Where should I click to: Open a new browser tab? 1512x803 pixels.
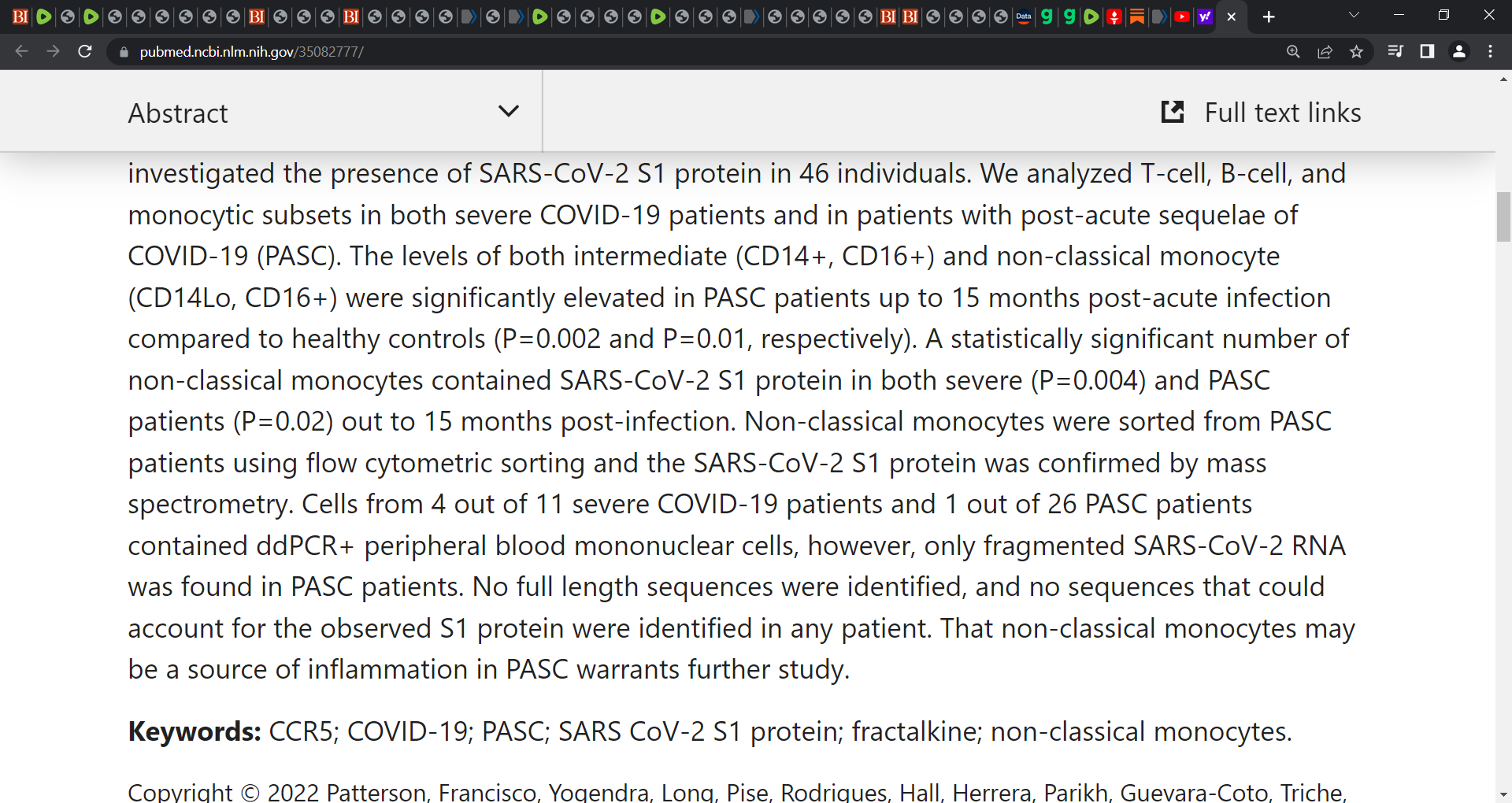click(x=1269, y=17)
